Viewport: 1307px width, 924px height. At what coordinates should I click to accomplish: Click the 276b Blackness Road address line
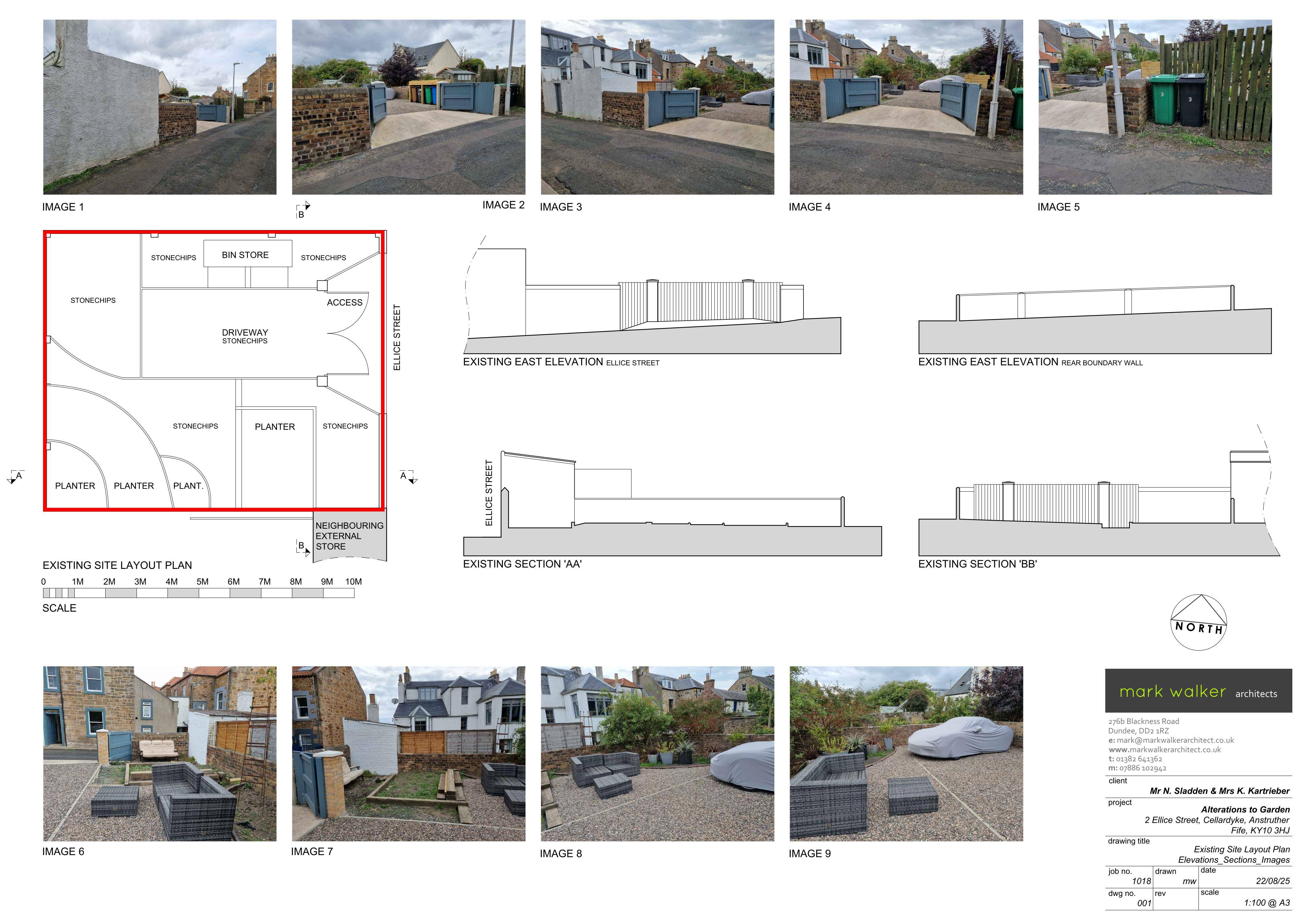click(x=1144, y=721)
